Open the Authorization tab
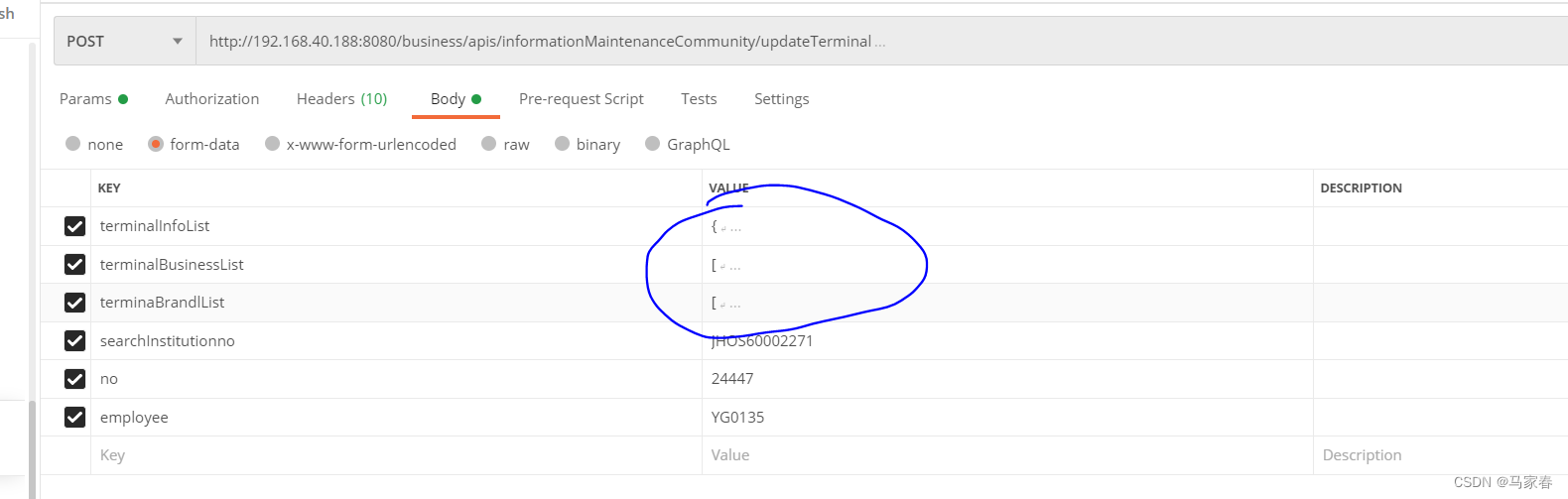The image size is (1568, 499). point(212,99)
